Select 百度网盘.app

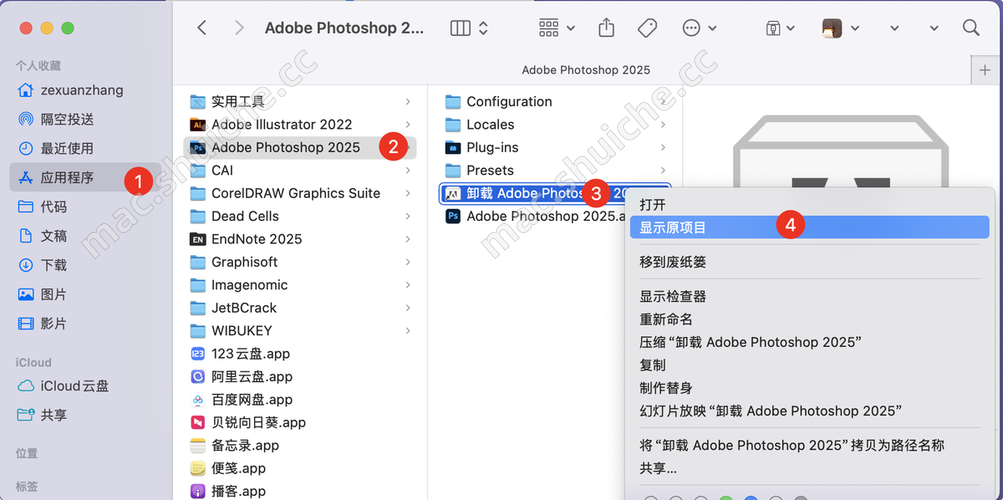point(300,400)
